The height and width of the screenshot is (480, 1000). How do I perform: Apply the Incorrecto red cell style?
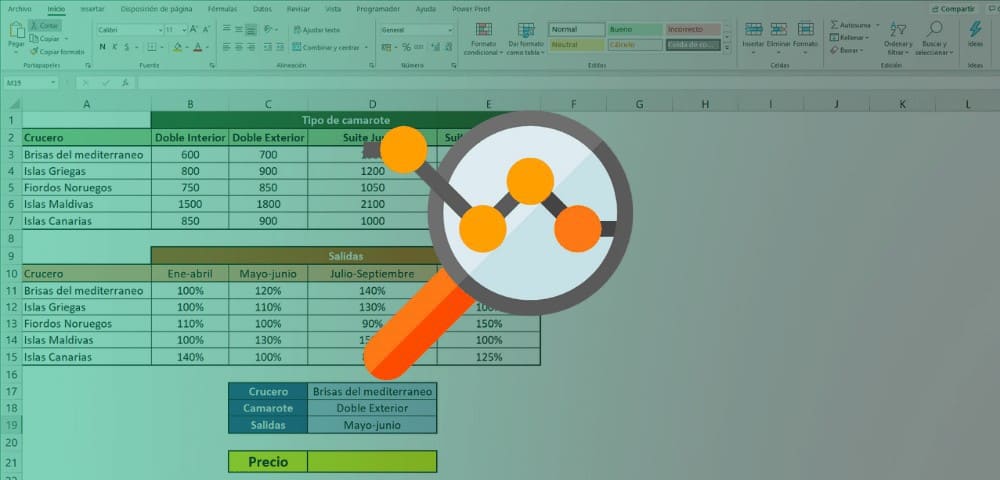coord(693,29)
